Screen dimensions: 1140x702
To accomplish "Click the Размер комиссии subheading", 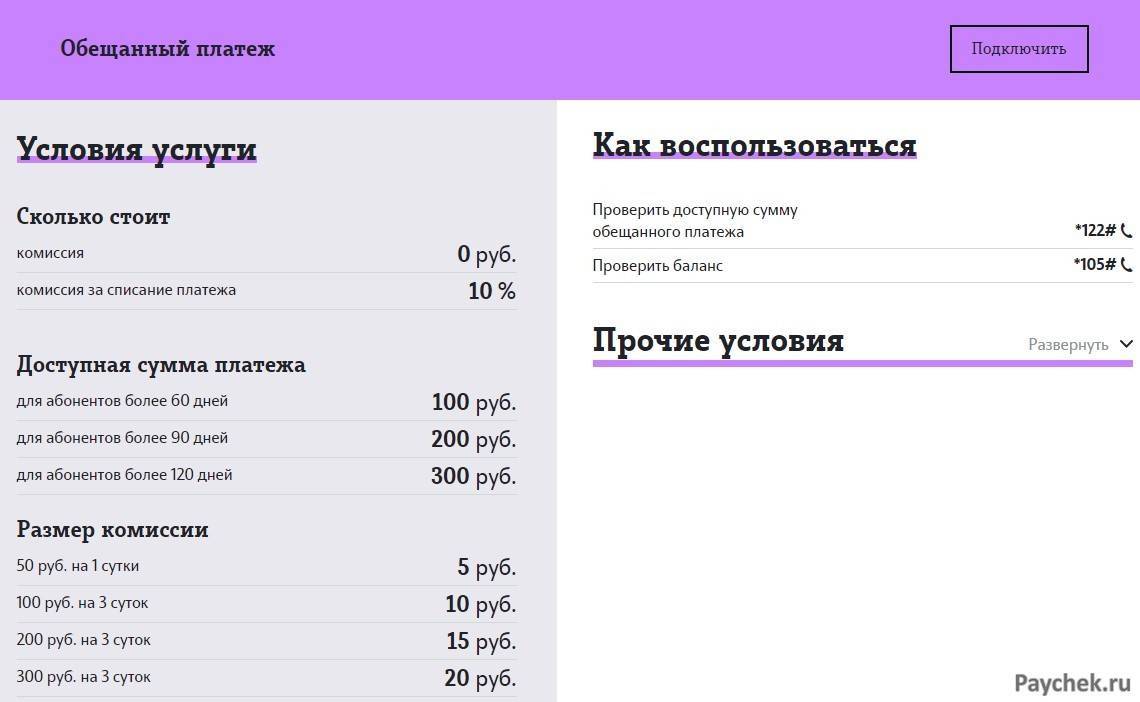I will click(x=112, y=530).
